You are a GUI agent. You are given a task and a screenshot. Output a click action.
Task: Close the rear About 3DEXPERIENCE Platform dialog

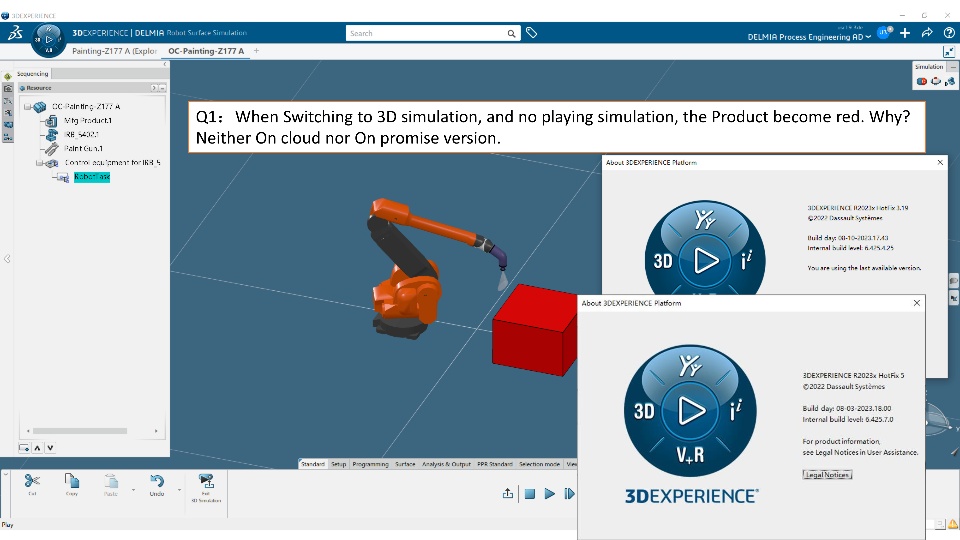940,162
